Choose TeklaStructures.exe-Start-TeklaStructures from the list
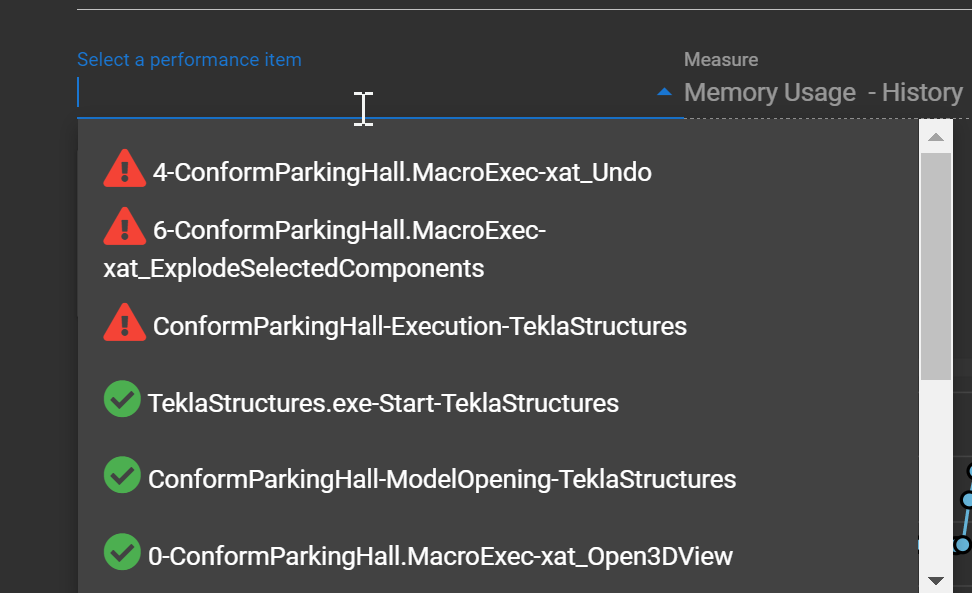 (x=382, y=402)
